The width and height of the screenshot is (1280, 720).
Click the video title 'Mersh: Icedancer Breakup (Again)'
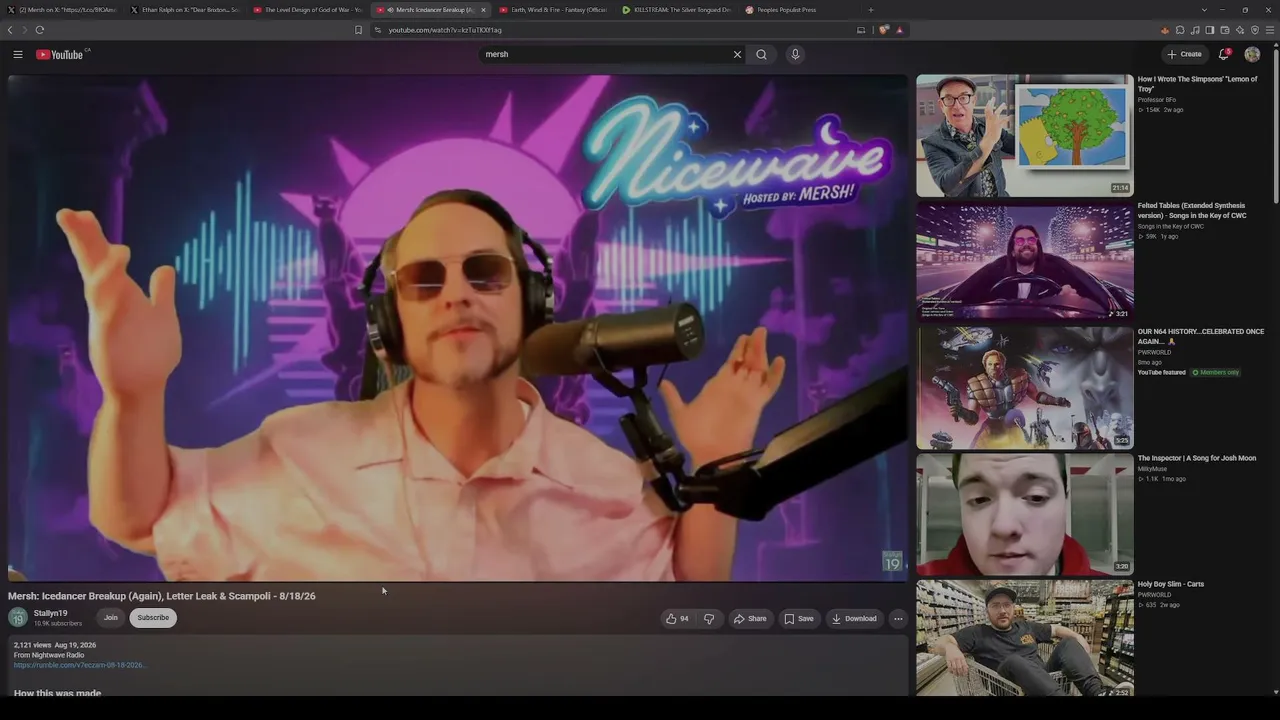[162, 596]
